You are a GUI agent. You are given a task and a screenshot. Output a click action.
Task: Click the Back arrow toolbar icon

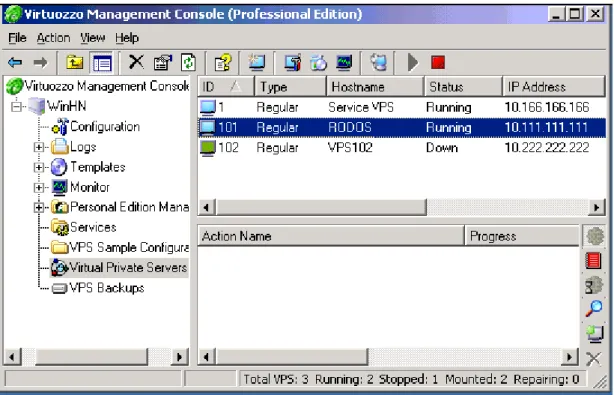click(x=15, y=62)
